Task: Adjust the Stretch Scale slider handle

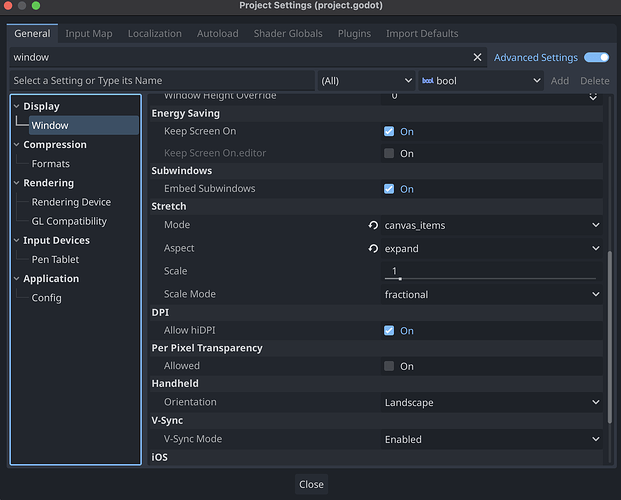Action: (400, 279)
